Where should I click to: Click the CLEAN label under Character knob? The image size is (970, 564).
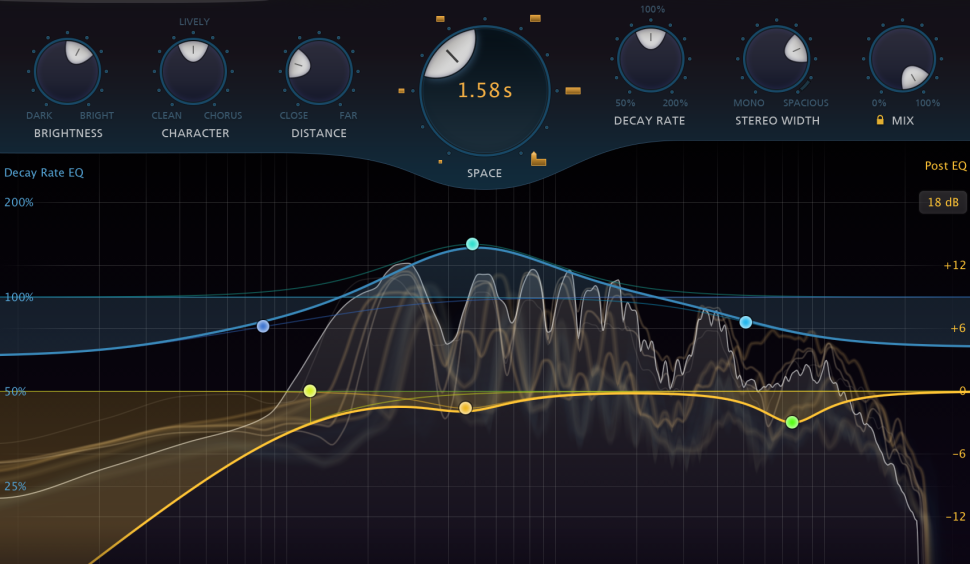(x=166, y=116)
